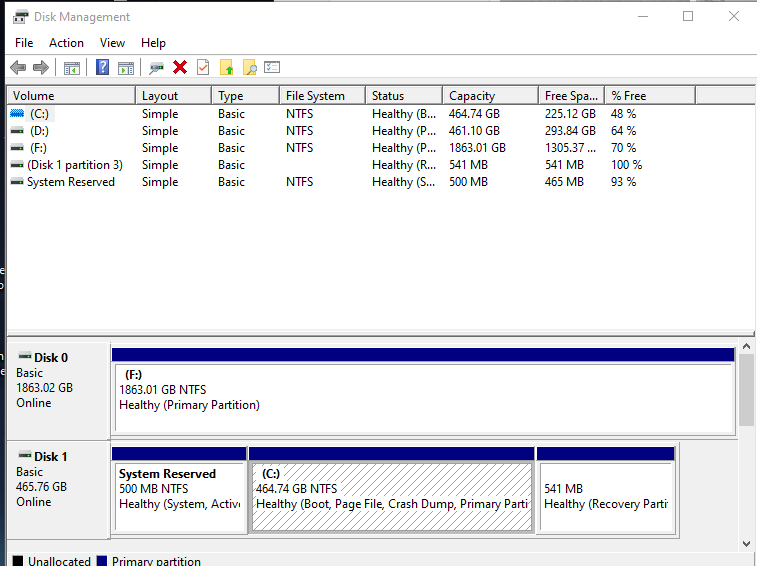Click the Disk 0 label panel
The width and height of the screenshot is (757, 566).
pyautogui.click(x=59, y=390)
